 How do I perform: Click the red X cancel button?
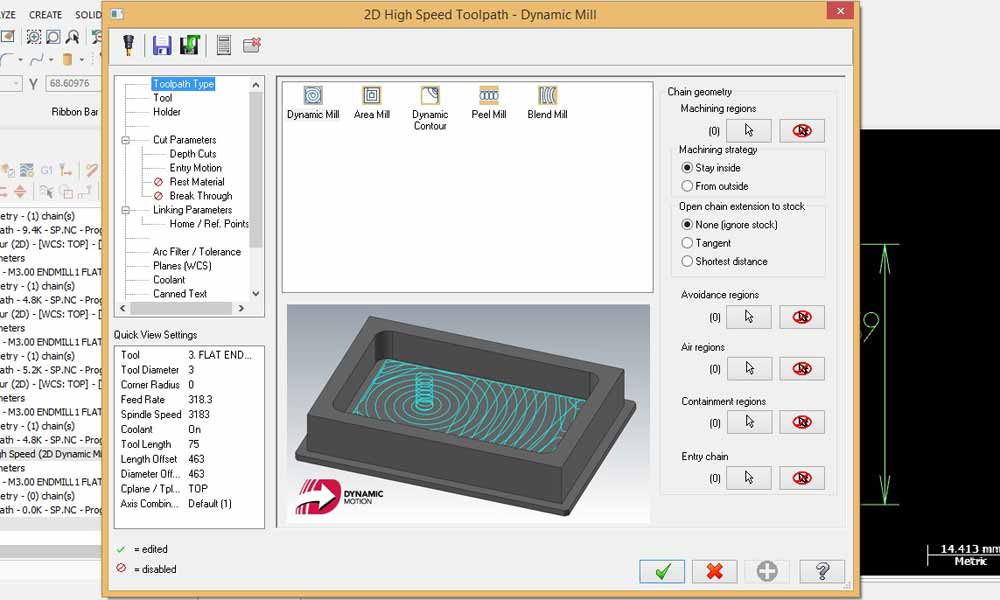[714, 571]
